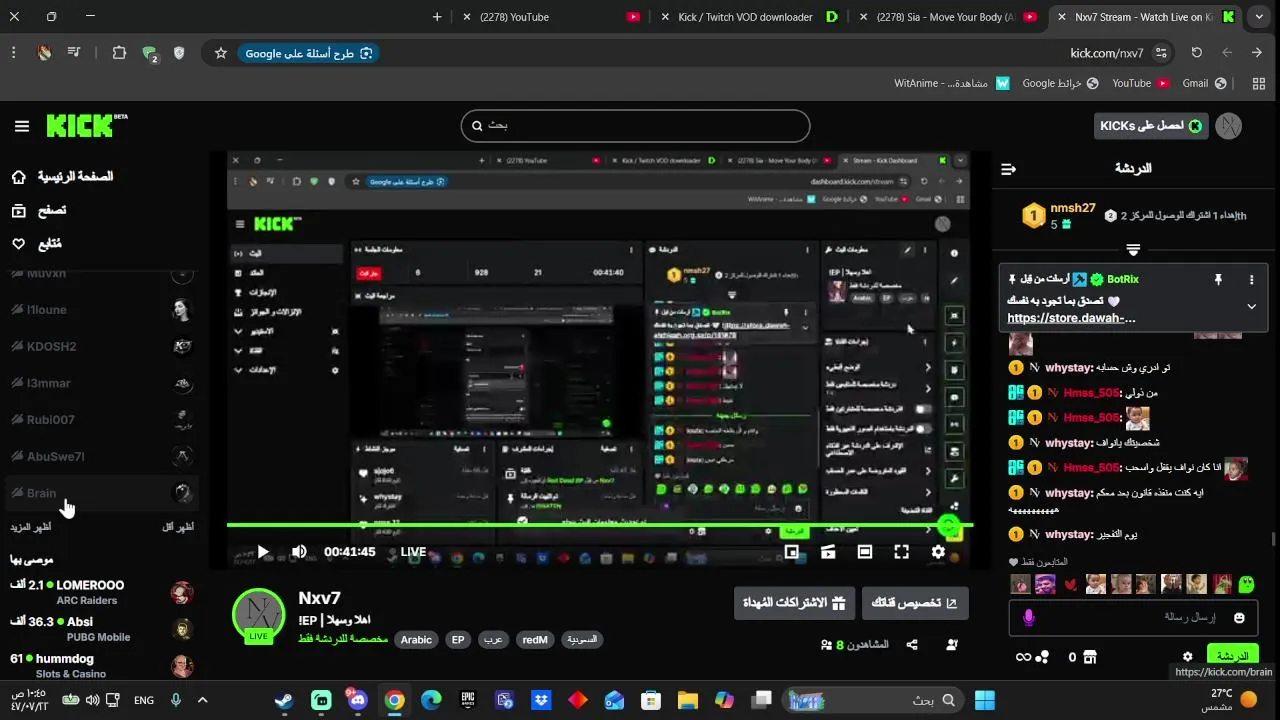
Task: Open Browse in the sidebar
Action: pos(38,210)
